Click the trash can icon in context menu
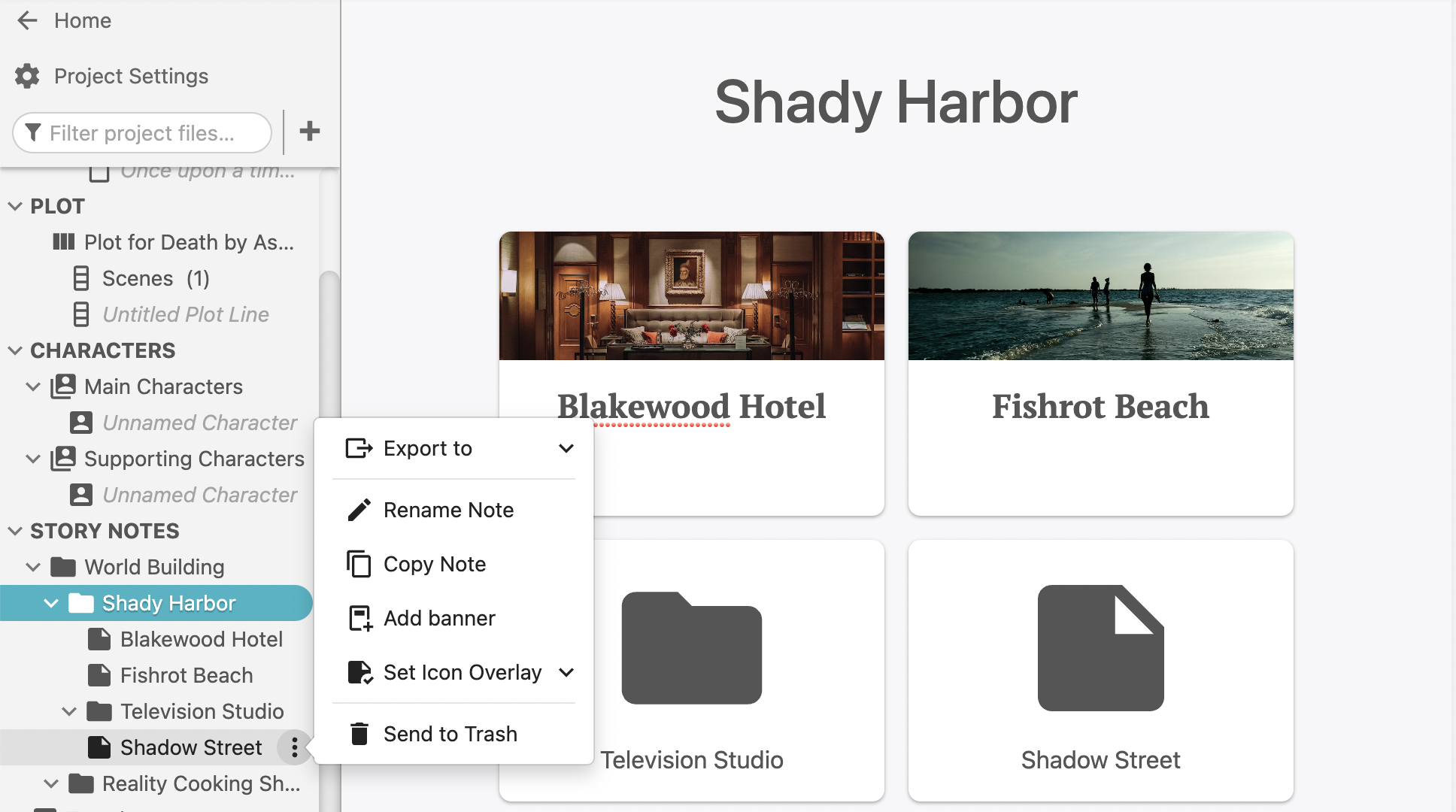 point(359,734)
